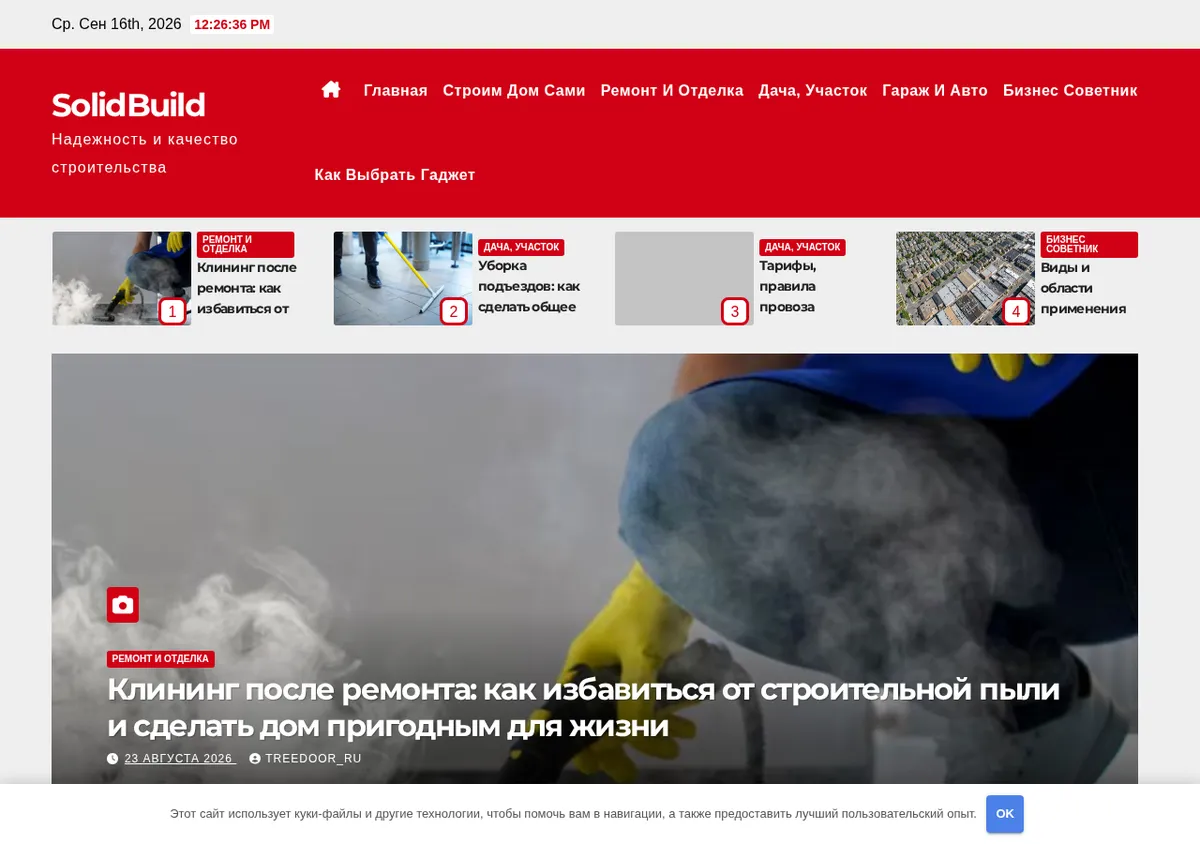Open the featured Клининг после ремонта headline

[x=583, y=708]
